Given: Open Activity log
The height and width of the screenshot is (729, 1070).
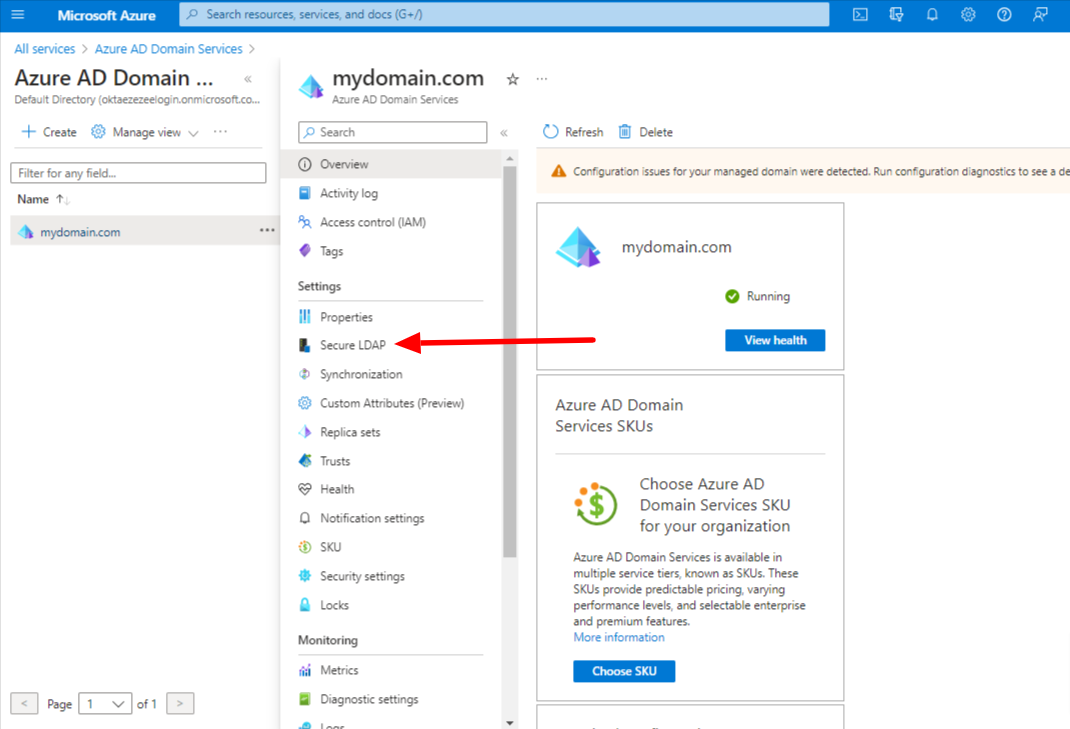Looking at the screenshot, I should (349, 193).
